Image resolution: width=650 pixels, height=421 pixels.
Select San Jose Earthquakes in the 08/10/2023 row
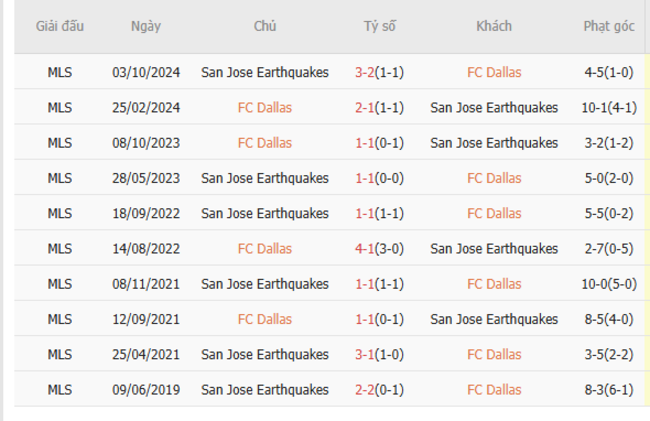(494, 142)
